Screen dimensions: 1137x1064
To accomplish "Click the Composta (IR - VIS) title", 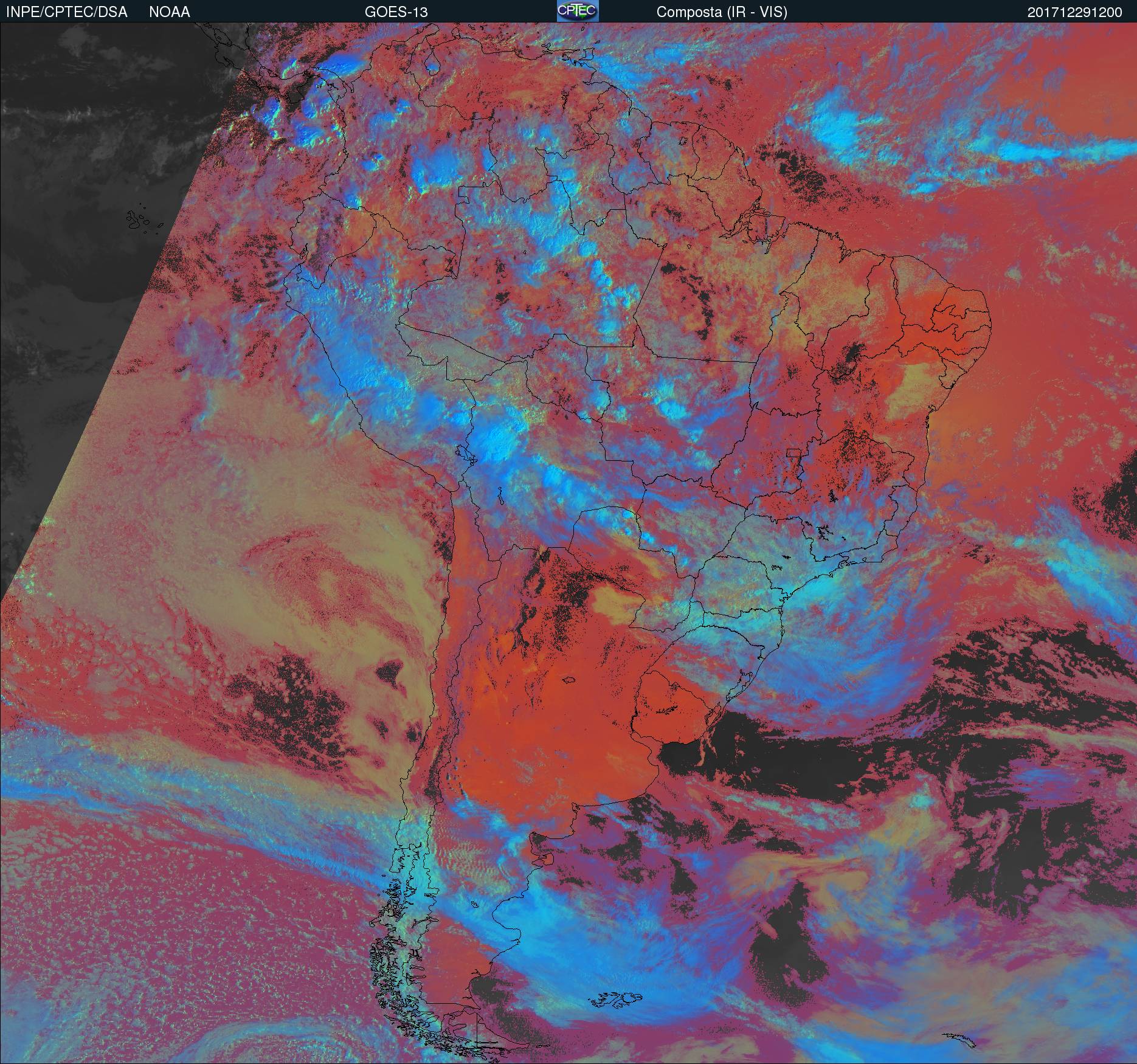I will point(722,12).
